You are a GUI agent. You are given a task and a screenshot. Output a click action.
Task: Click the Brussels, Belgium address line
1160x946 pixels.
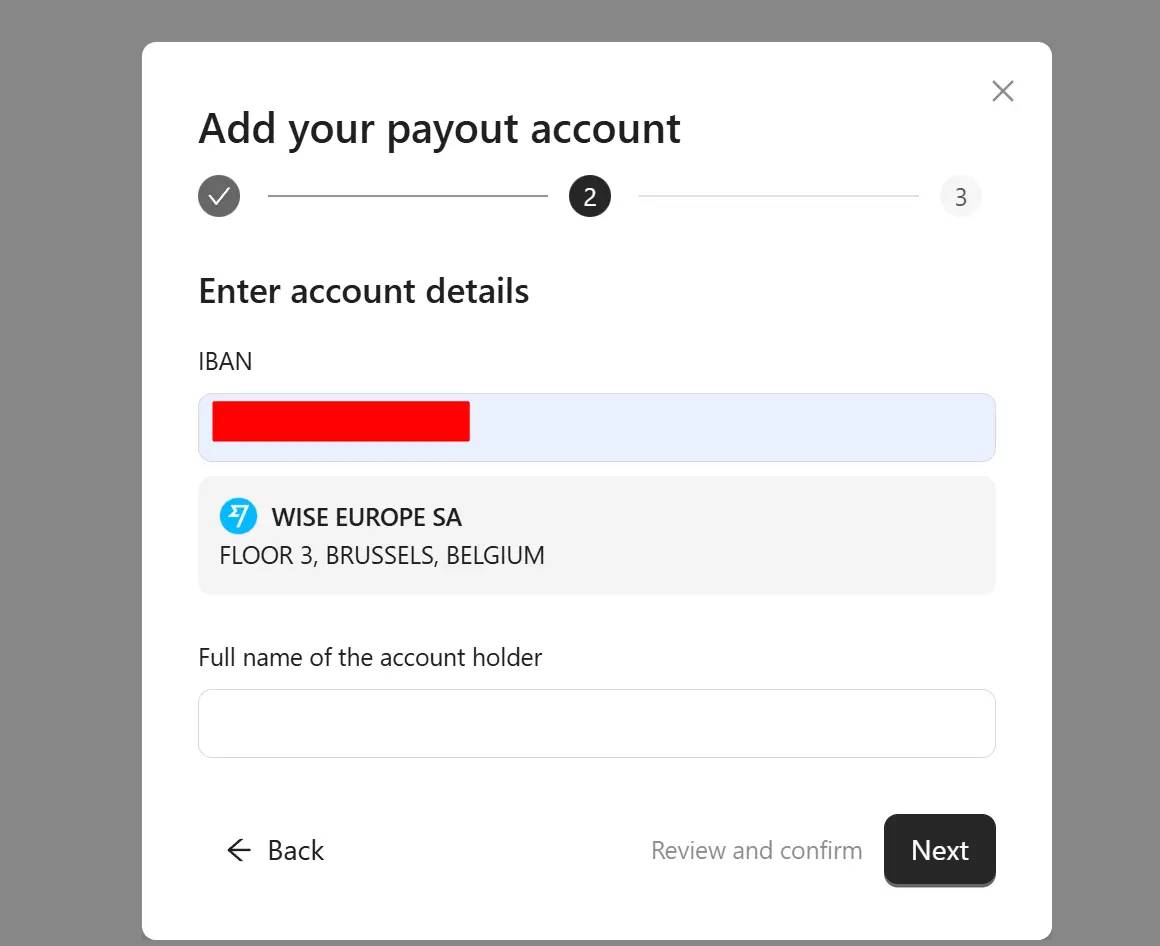pos(382,556)
